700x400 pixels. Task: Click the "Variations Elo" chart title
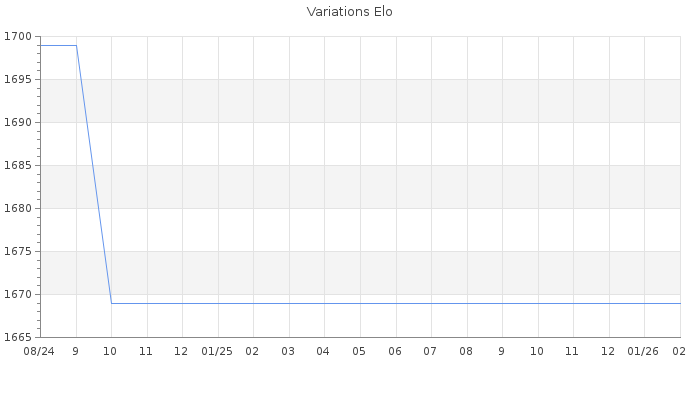pos(349,12)
